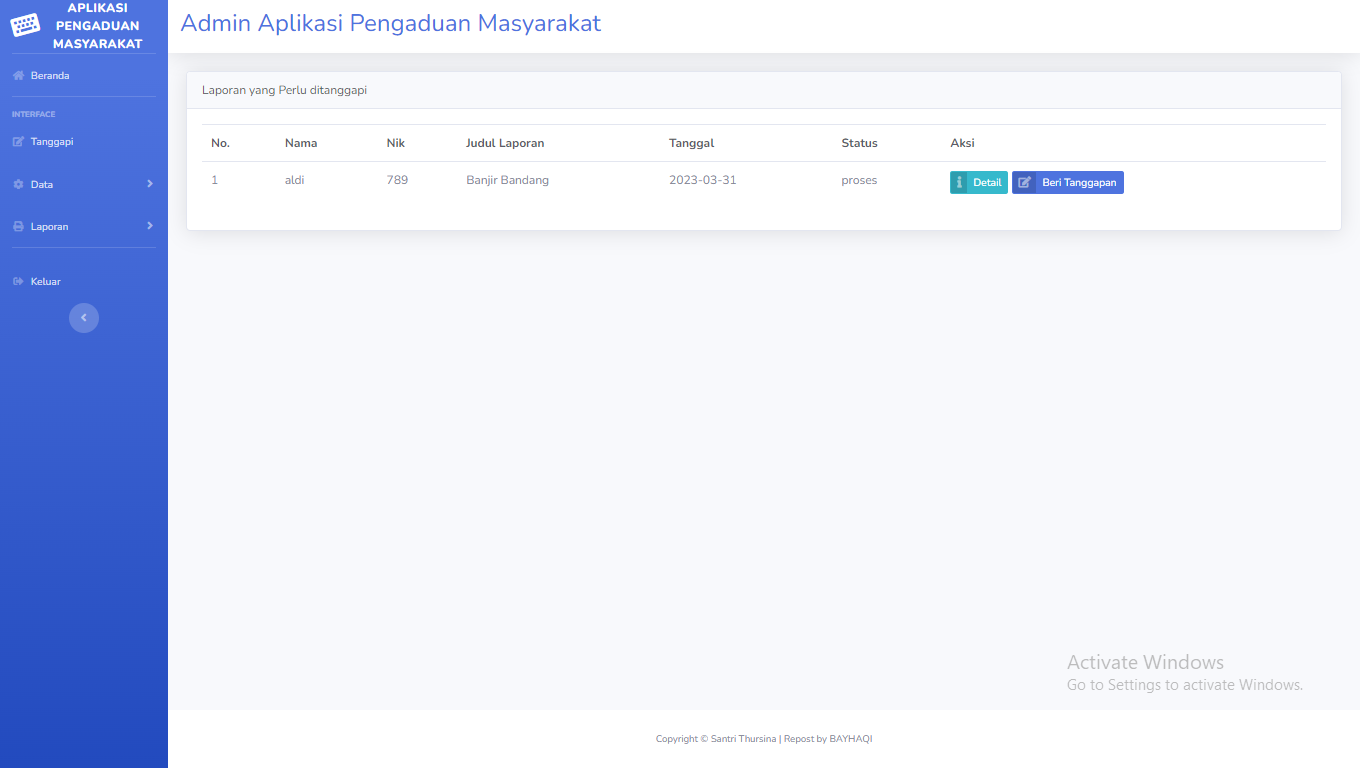Image resolution: width=1360 pixels, height=768 pixels.
Task: Open the Beranda menu item
Action: (84, 76)
